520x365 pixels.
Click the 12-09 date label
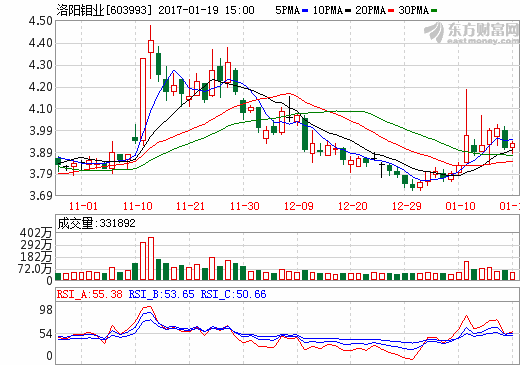coord(299,206)
